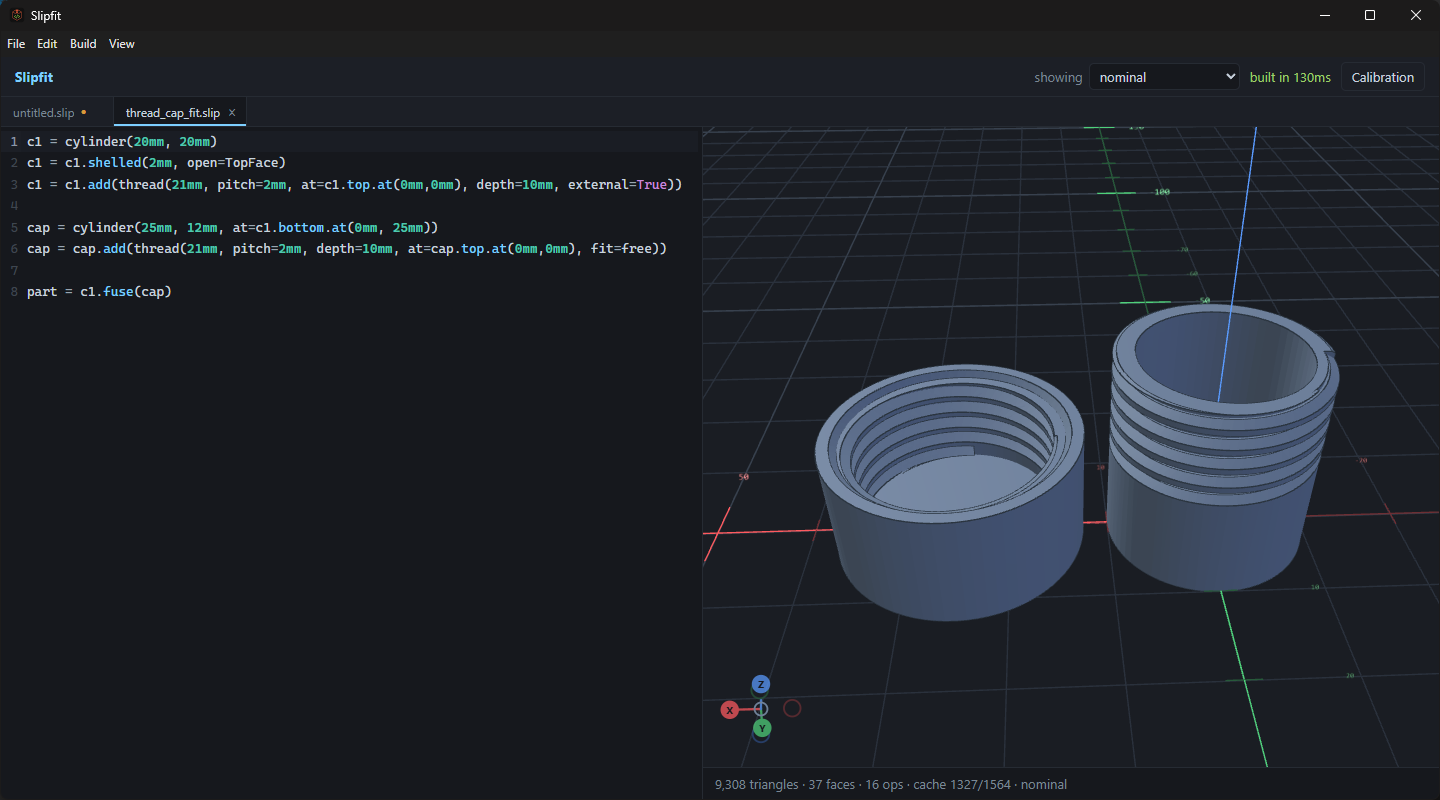Close the thread_cap_fit.slip tab
Viewport: 1440px width, 800px height.
pyautogui.click(x=232, y=113)
